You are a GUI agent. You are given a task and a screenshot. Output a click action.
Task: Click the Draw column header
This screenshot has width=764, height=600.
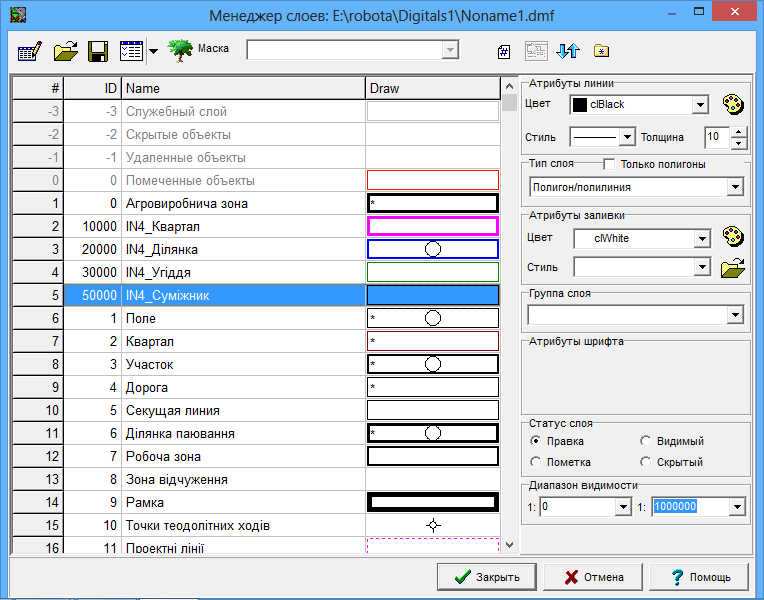[x=433, y=88]
